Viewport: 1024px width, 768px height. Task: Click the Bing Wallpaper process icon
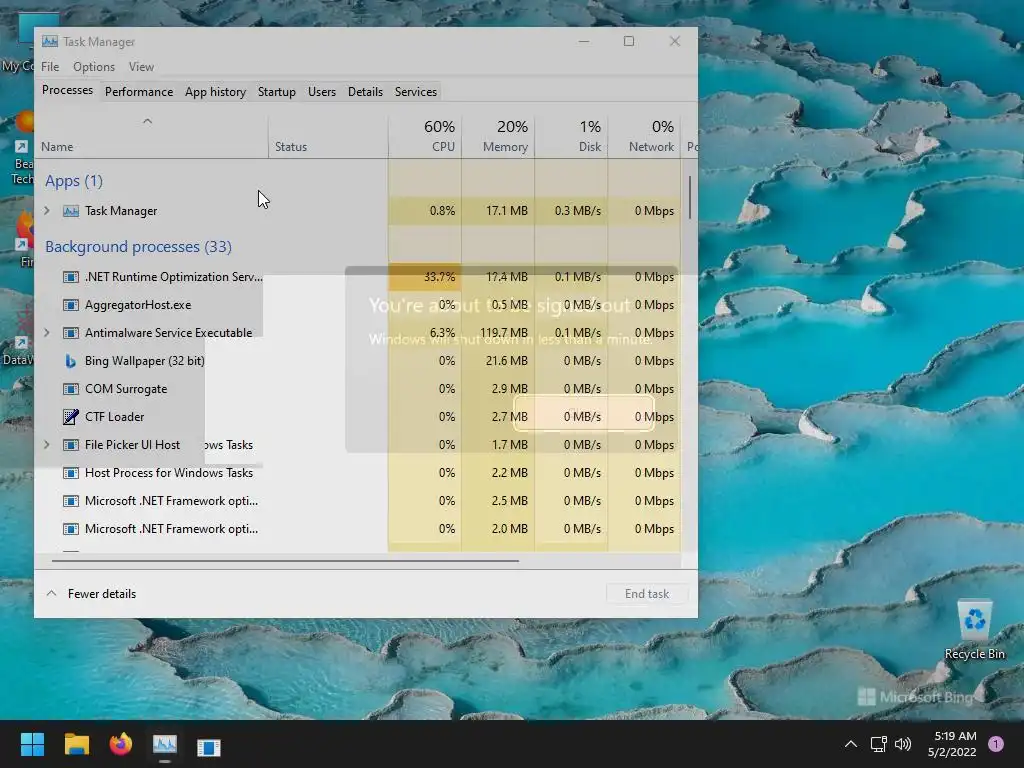click(x=71, y=360)
